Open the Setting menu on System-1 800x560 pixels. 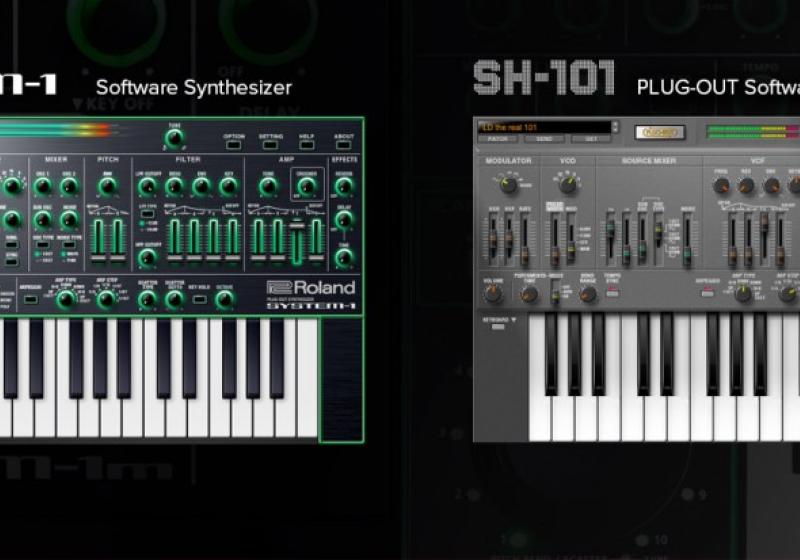pos(270,144)
